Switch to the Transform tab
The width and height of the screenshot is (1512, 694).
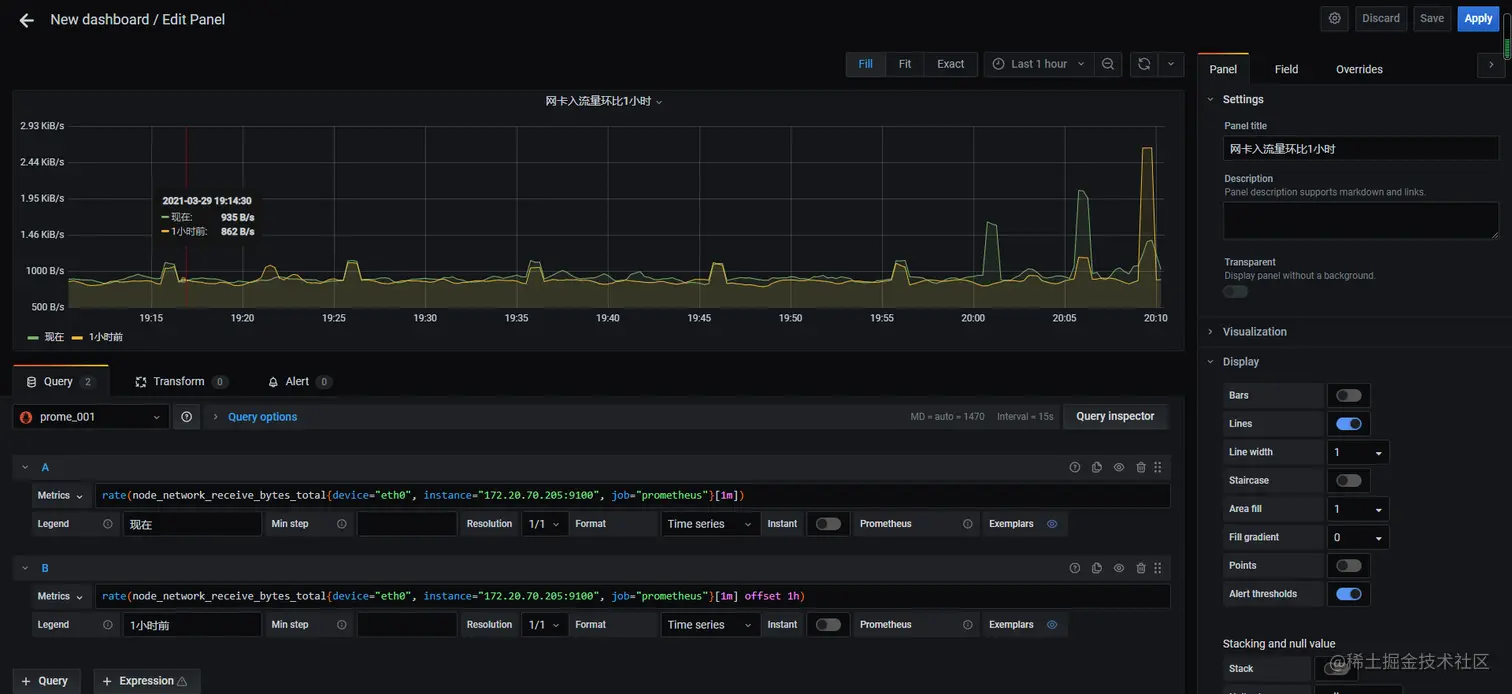pyautogui.click(x=181, y=382)
